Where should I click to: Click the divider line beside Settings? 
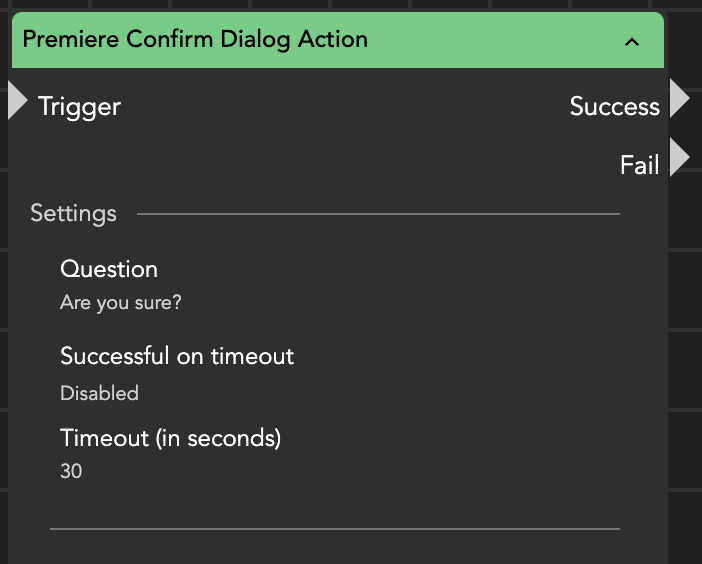pyautogui.click(x=378, y=214)
